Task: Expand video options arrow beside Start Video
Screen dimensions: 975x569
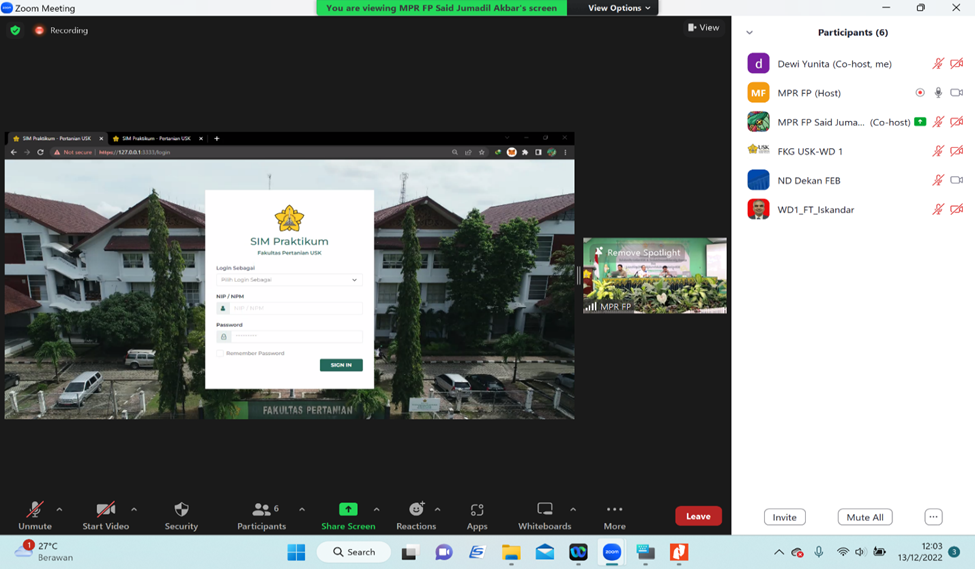Action: click(x=134, y=509)
